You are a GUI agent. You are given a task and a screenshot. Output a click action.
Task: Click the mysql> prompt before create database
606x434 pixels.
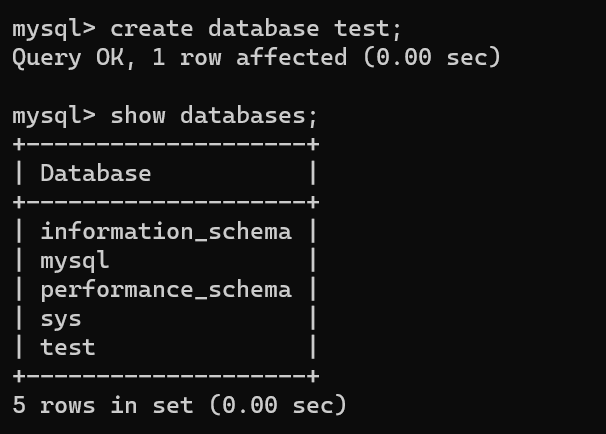coord(54,28)
